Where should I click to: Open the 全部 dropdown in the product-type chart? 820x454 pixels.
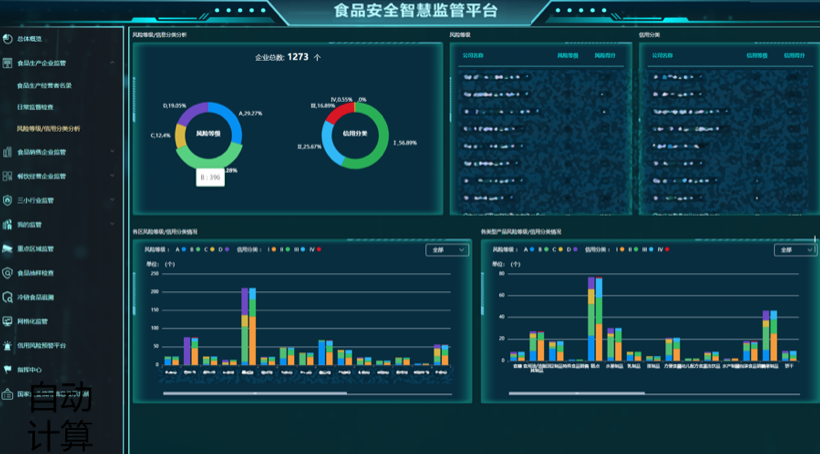point(794,250)
